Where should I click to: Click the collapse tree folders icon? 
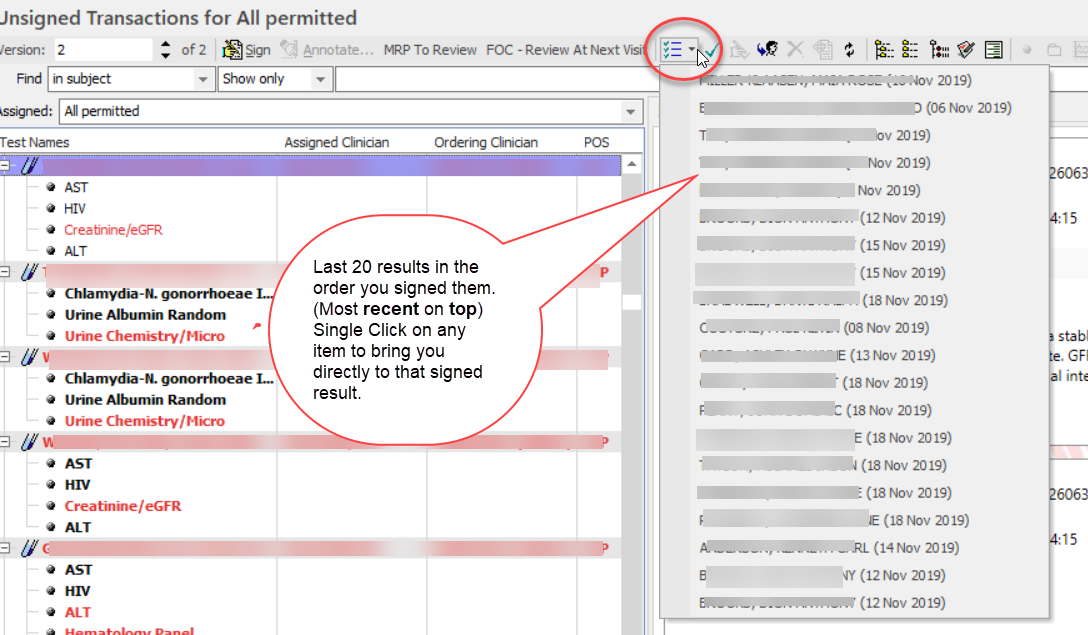(910, 49)
